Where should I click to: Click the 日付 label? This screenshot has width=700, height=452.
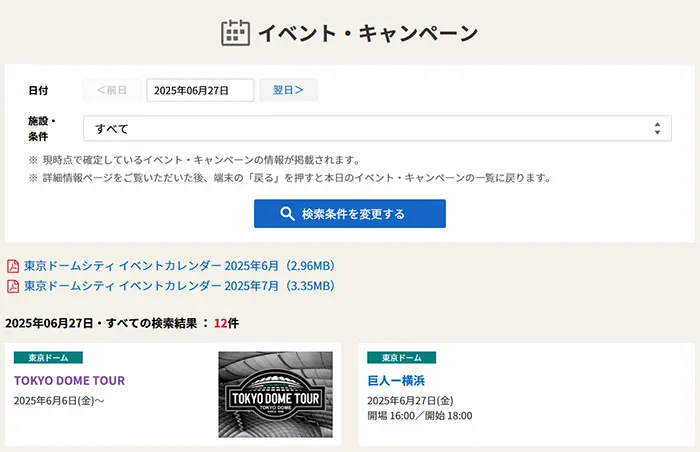(38, 91)
